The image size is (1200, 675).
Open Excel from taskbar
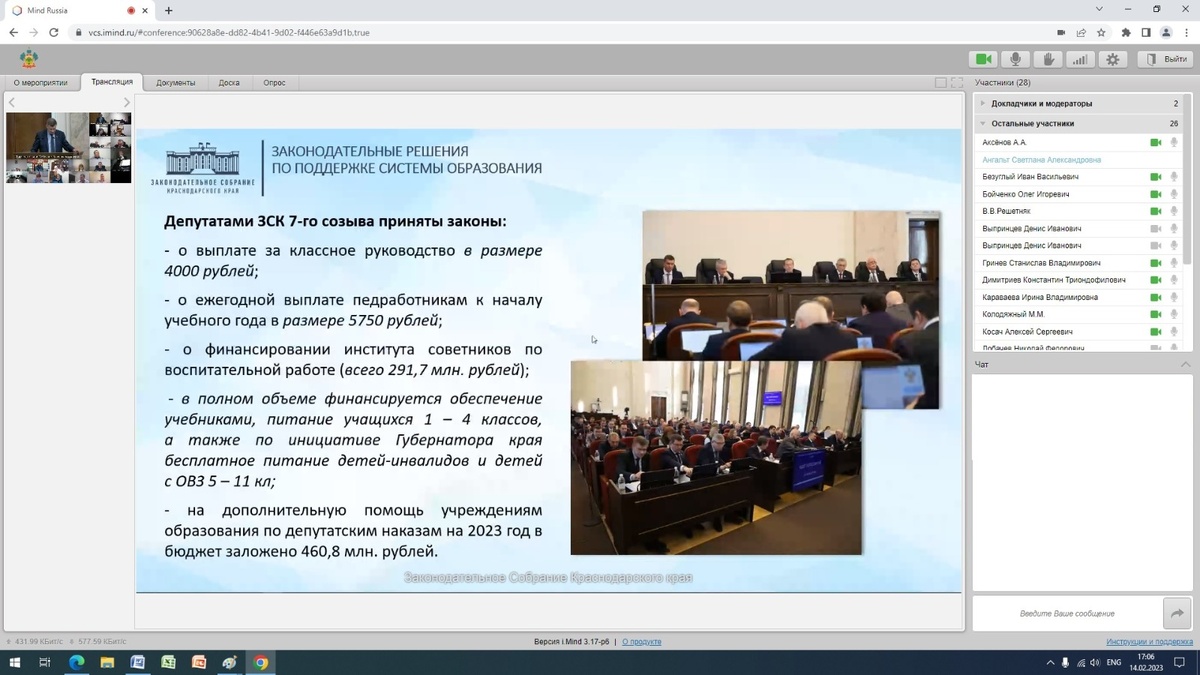[168, 662]
